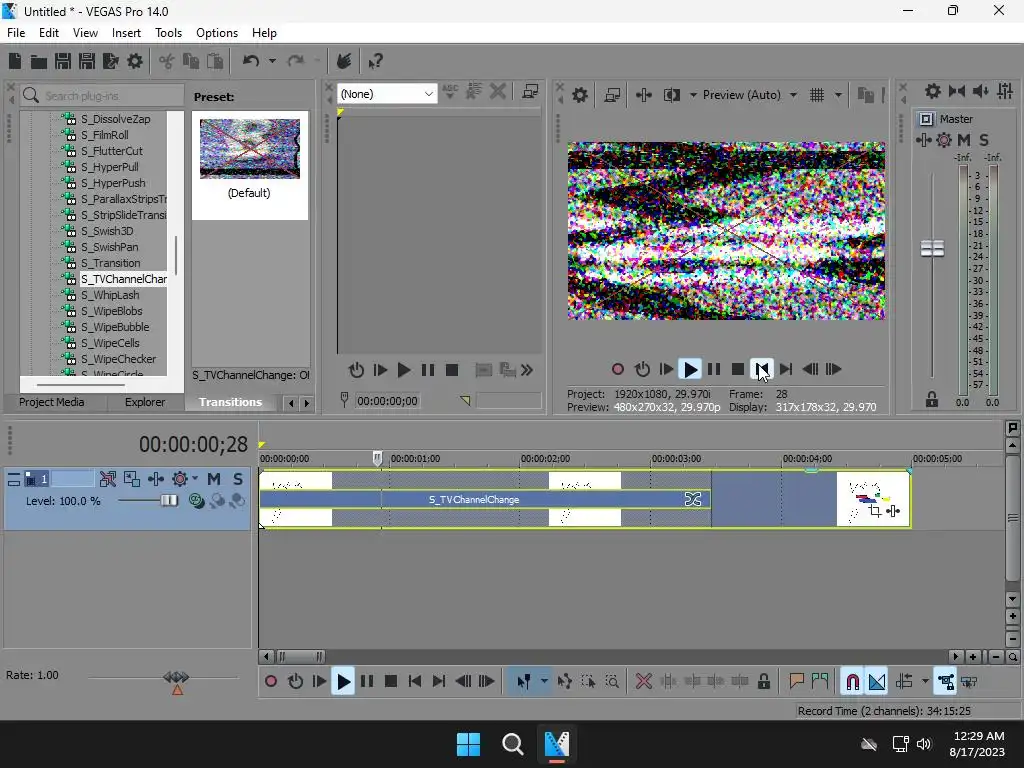This screenshot has width=1024, height=768.
Task: Click the Rate scrub control slider
Action: [176, 677]
